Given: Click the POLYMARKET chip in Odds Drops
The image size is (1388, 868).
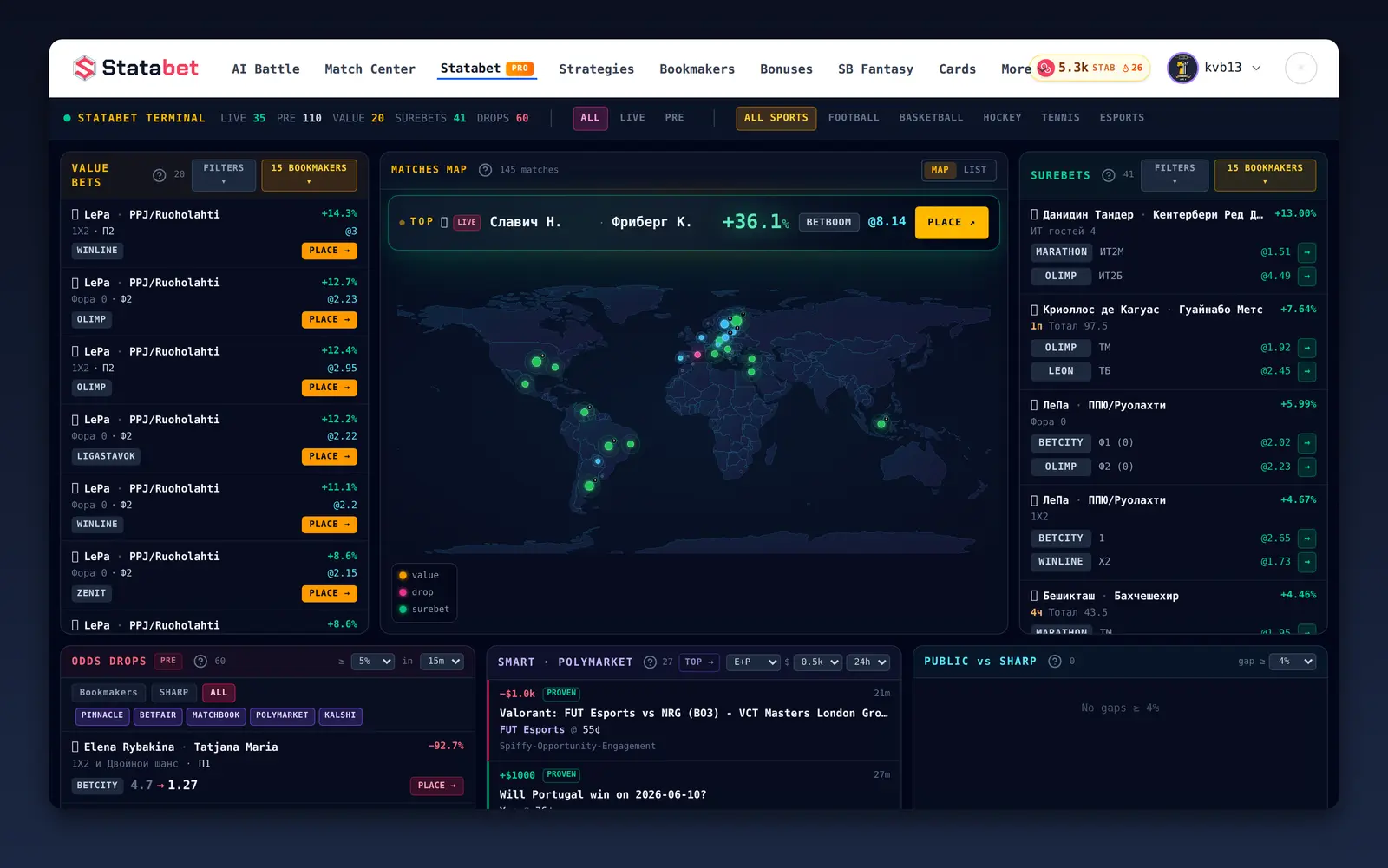Looking at the screenshot, I should point(282,715).
